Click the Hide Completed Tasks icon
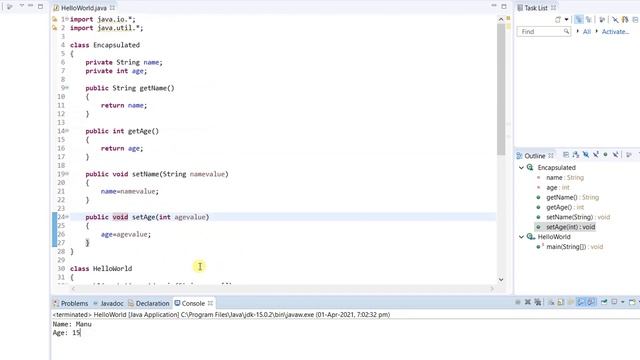Viewport: 640px width, 360px height. pyautogui.click(x=615, y=19)
